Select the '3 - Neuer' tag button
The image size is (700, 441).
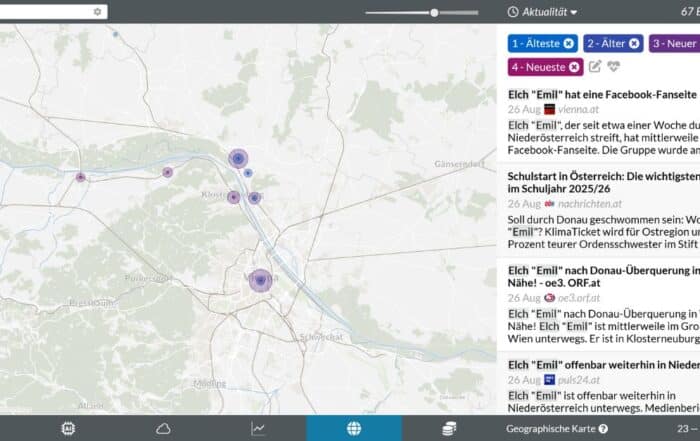point(675,44)
